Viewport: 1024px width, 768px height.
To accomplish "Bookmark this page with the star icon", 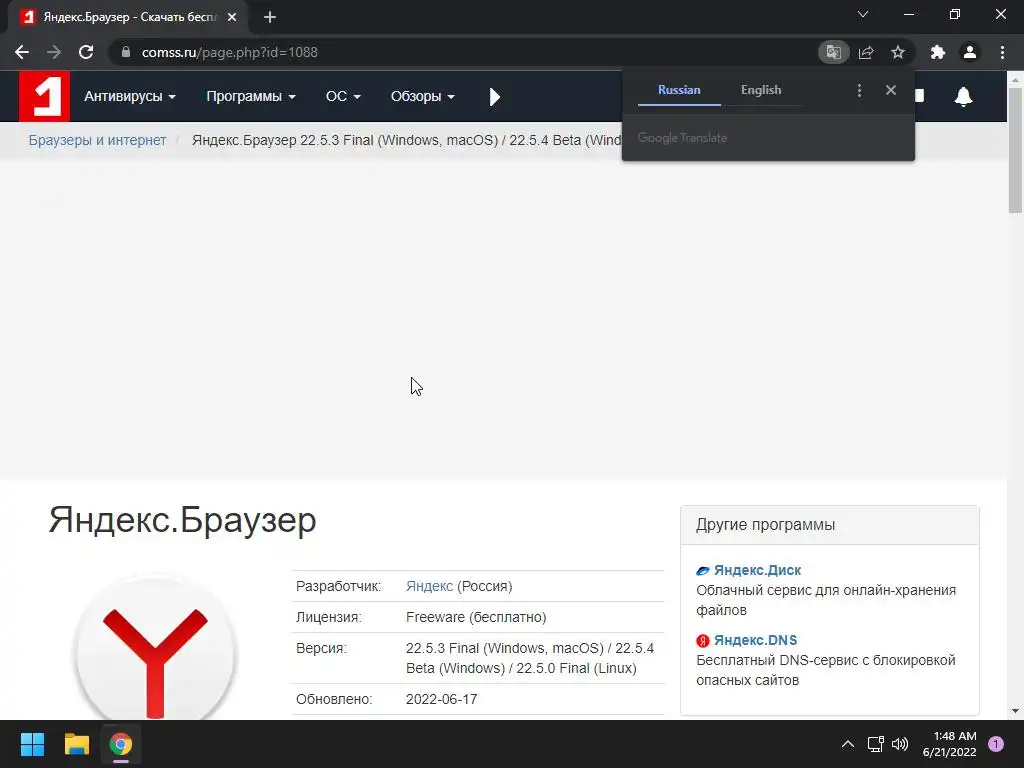I will 898,52.
